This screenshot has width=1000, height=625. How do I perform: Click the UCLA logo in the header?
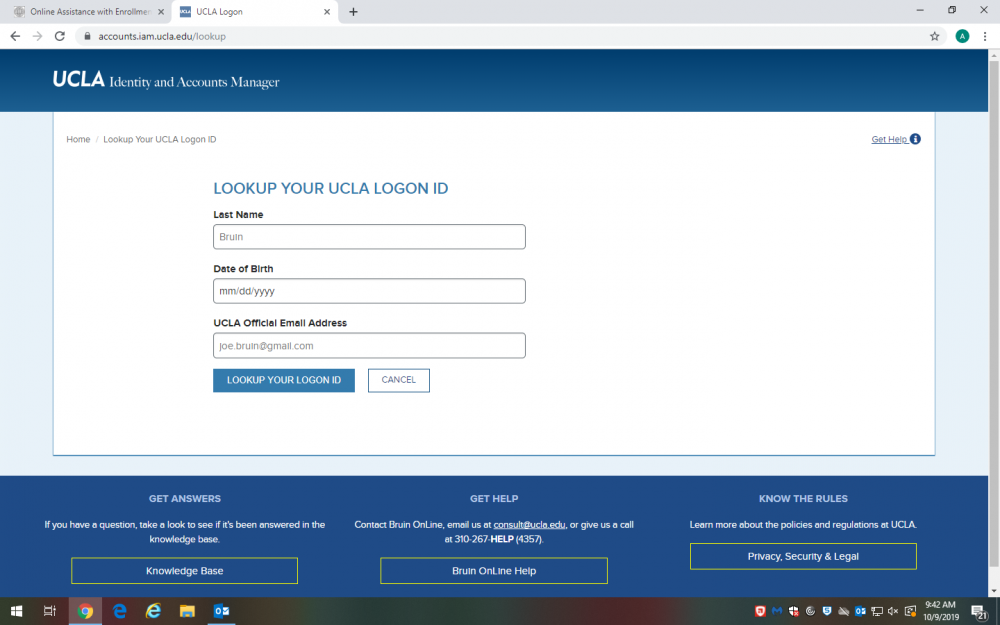coord(78,80)
